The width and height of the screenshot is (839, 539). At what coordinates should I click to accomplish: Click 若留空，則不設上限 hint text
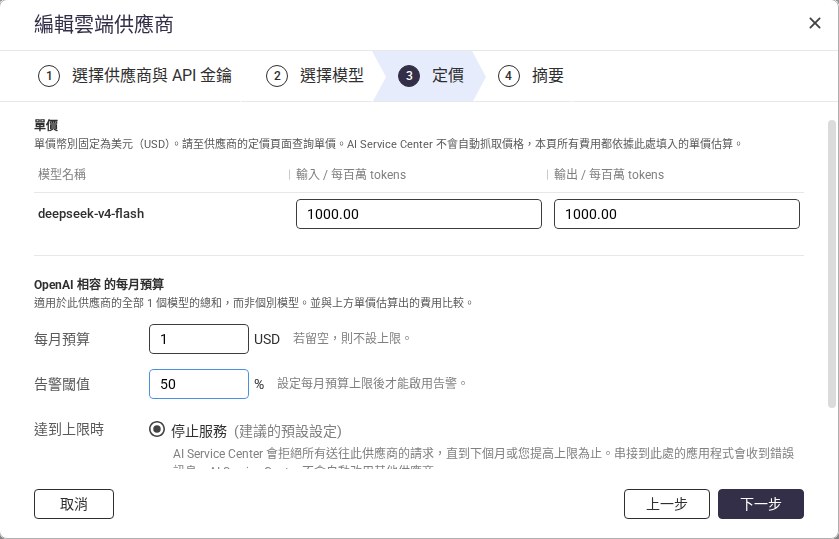(352, 338)
